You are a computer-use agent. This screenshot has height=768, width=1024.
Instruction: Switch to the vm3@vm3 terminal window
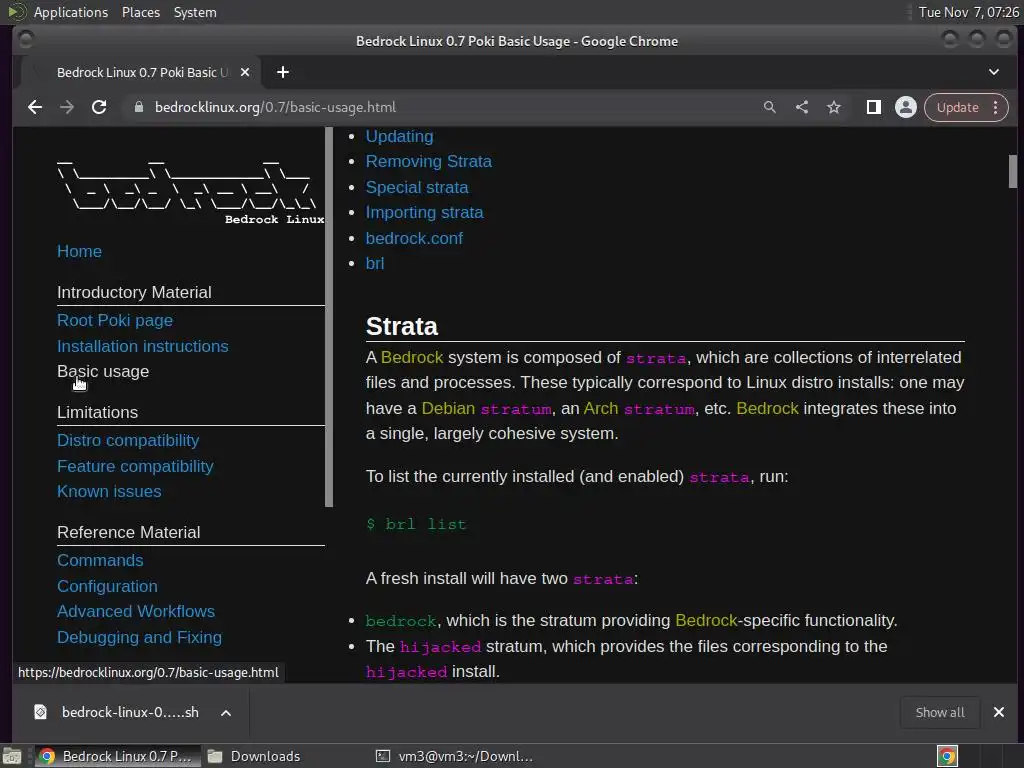click(x=455, y=756)
